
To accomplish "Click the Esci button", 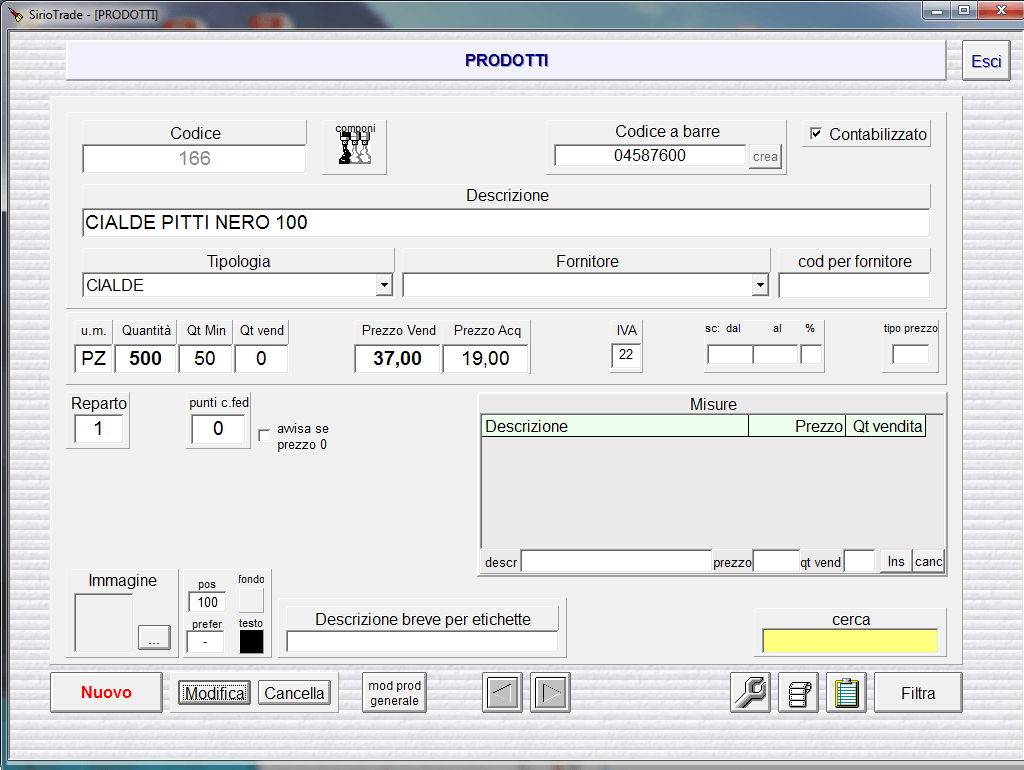I will (x=985, y=61).
